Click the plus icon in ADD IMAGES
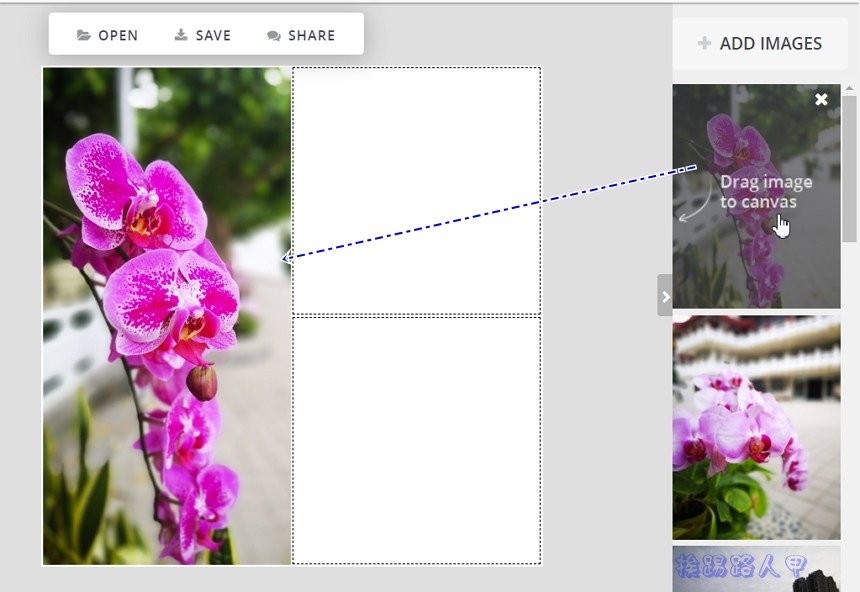The width and height of the screenshot is (860, 592). pyautogui.click(x=704, y=43)
